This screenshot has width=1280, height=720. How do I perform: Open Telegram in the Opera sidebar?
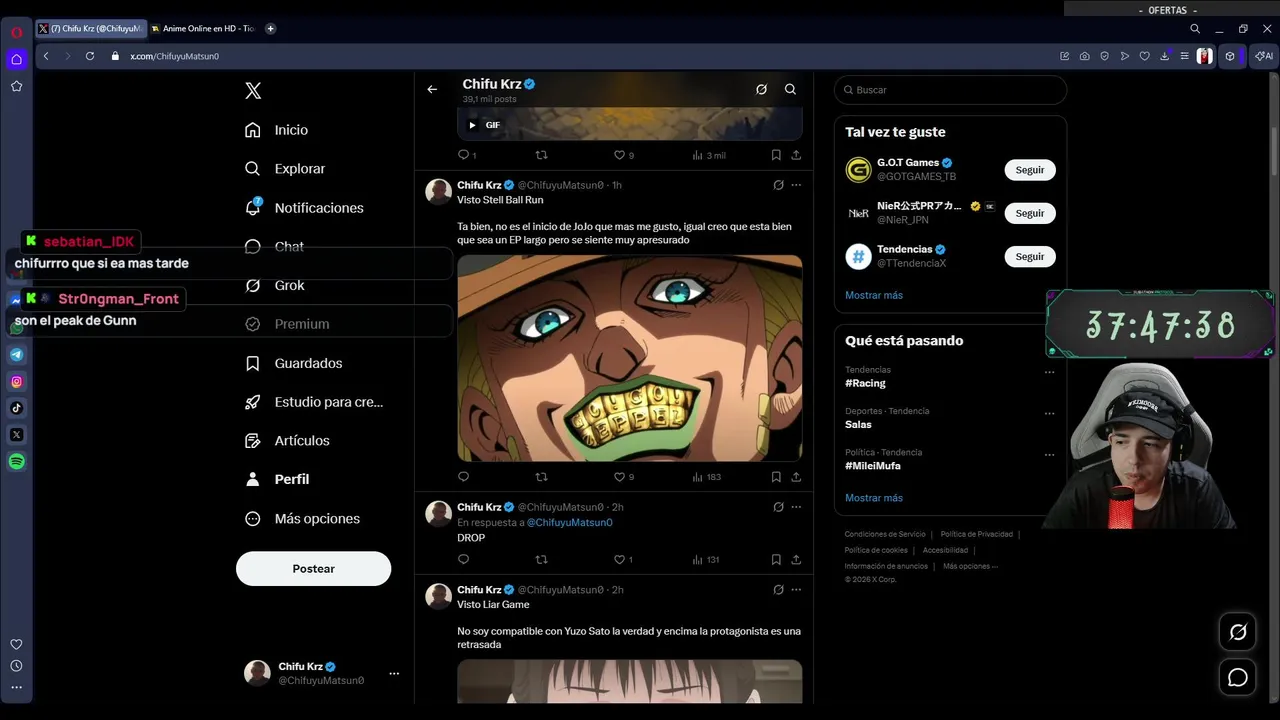click(17, 355)
